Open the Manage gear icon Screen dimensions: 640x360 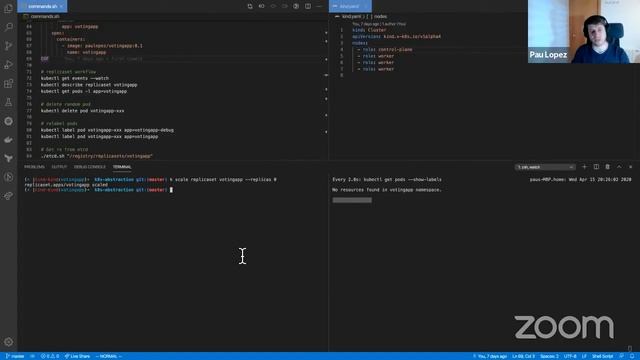(x=8, y=342)
